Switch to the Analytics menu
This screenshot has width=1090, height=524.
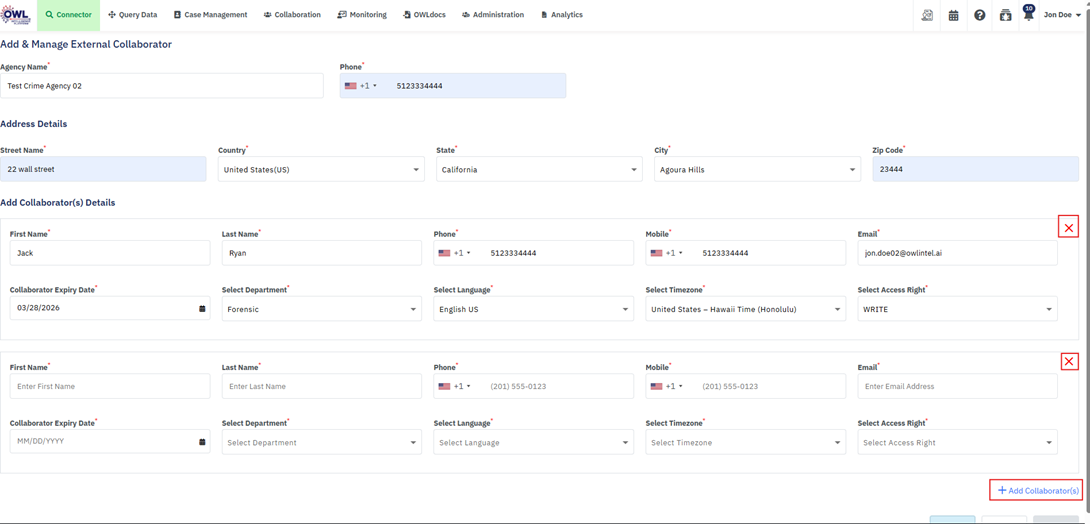562,15
